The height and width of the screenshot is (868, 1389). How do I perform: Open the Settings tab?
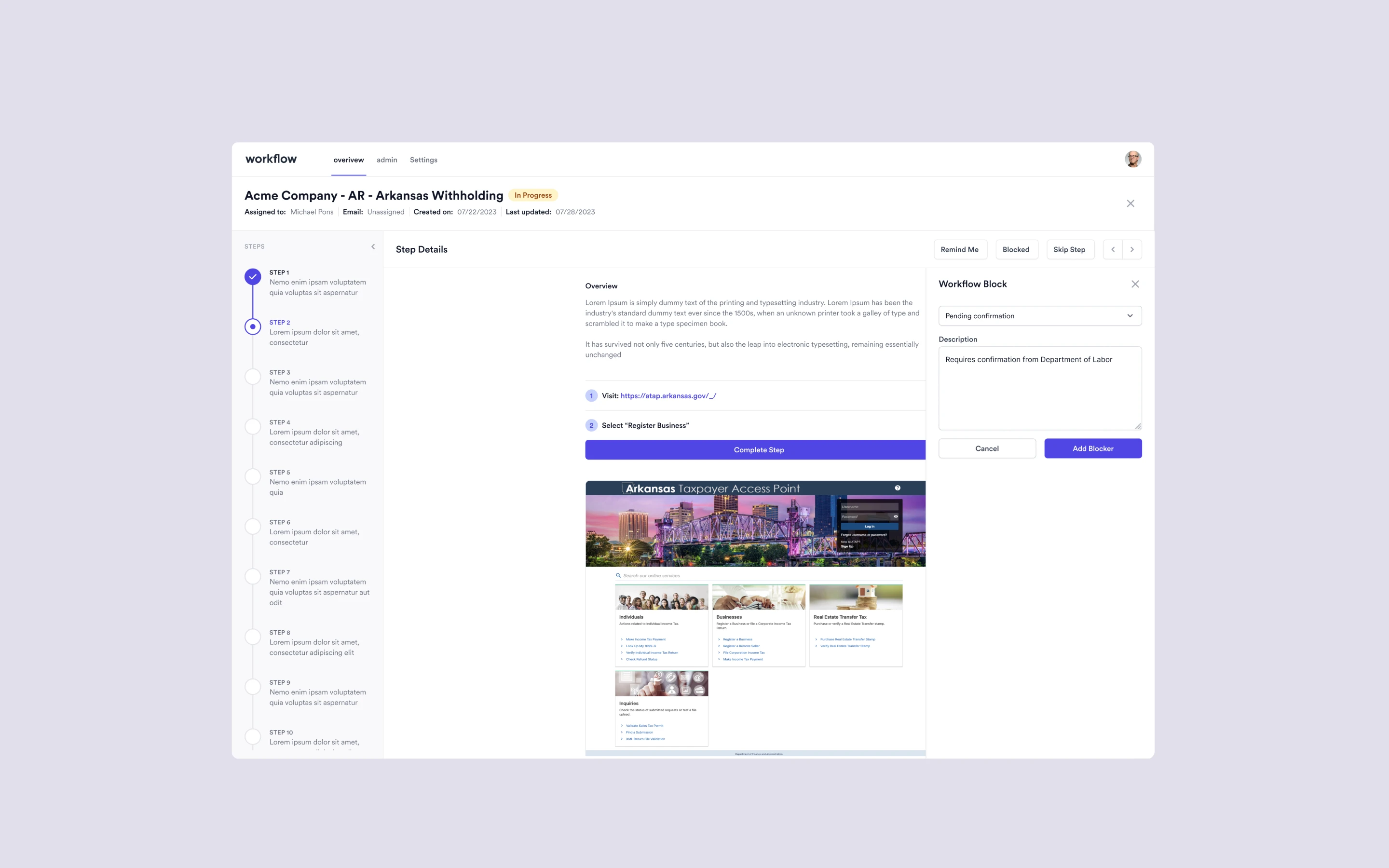click(x=423, y=160)
